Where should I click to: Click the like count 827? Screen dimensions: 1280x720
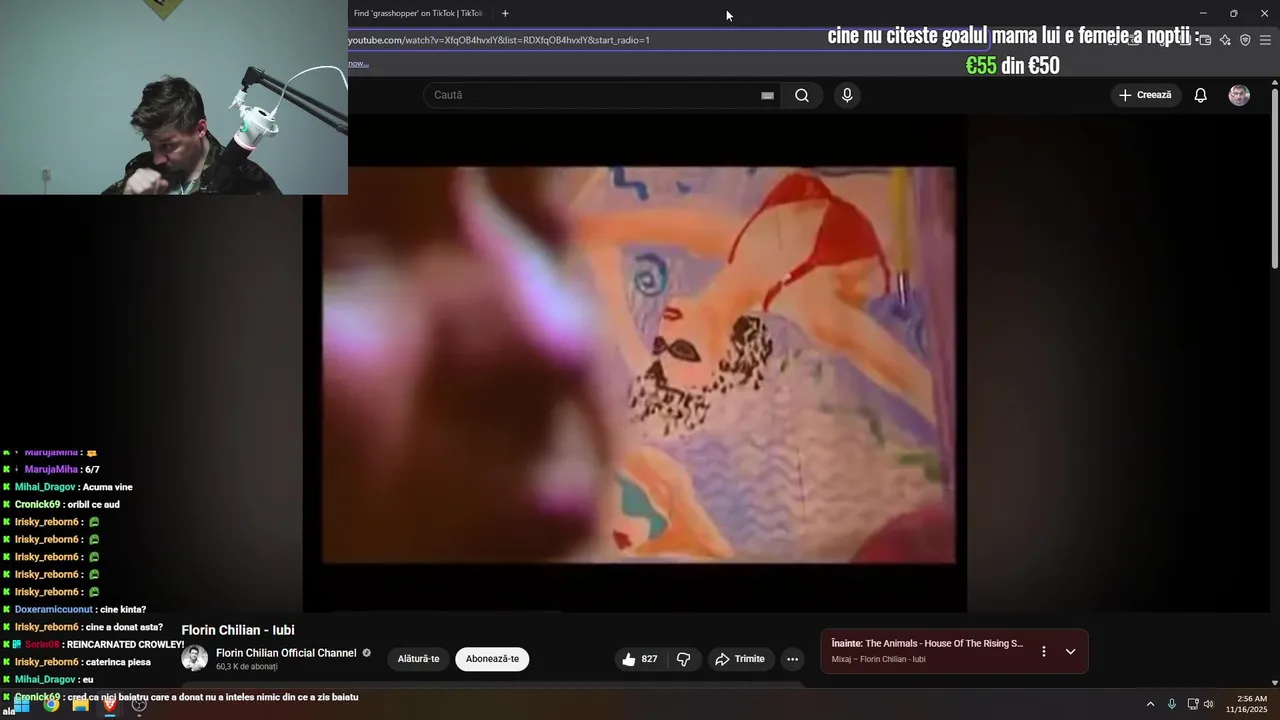point(649,659)
